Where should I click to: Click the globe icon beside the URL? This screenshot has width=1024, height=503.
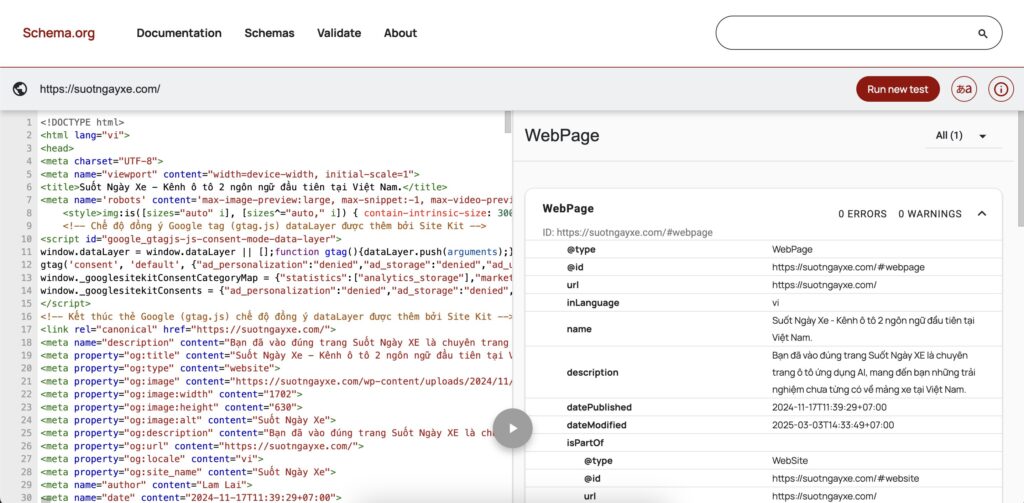[20, 89]
